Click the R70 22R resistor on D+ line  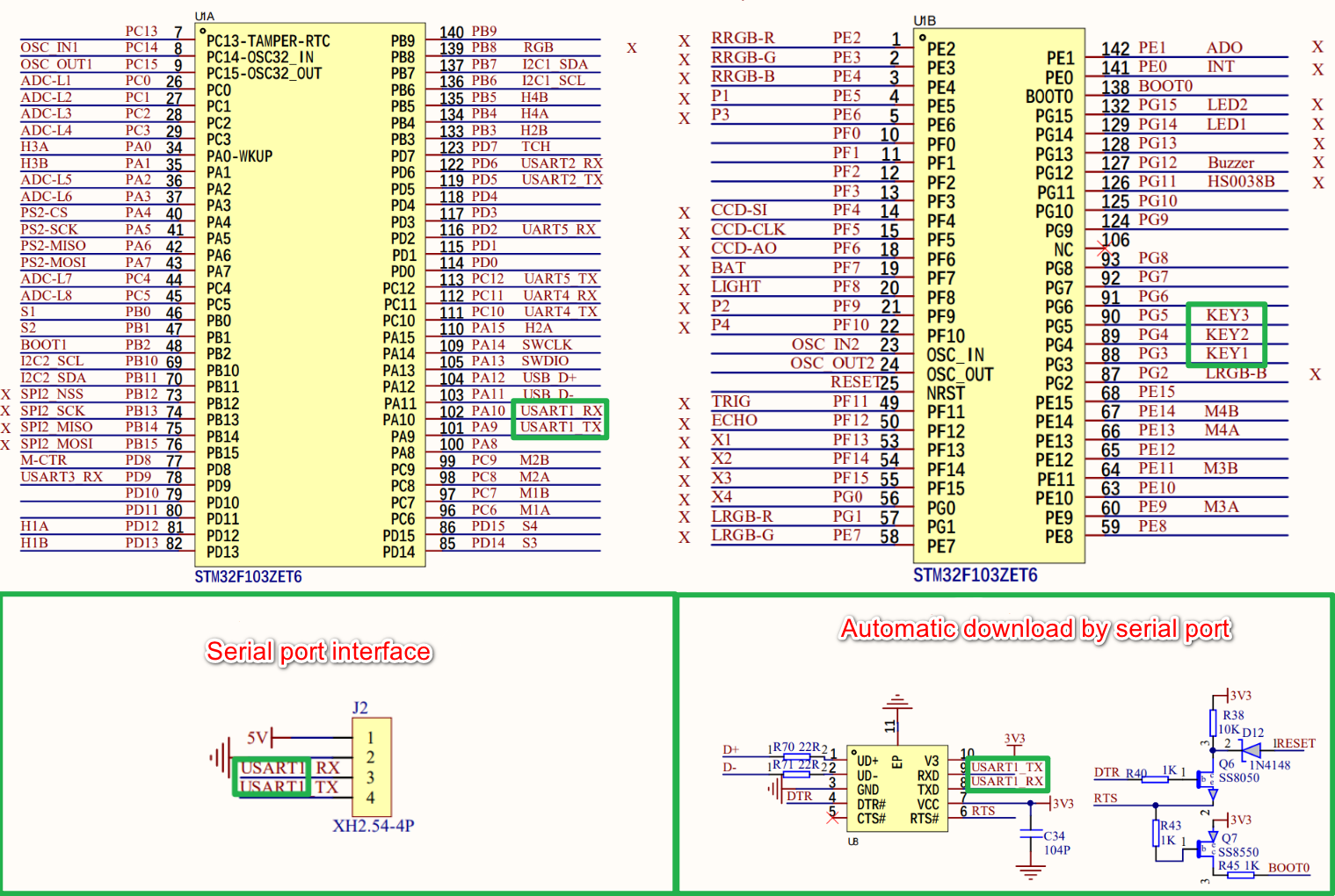(x=796, y=755)
